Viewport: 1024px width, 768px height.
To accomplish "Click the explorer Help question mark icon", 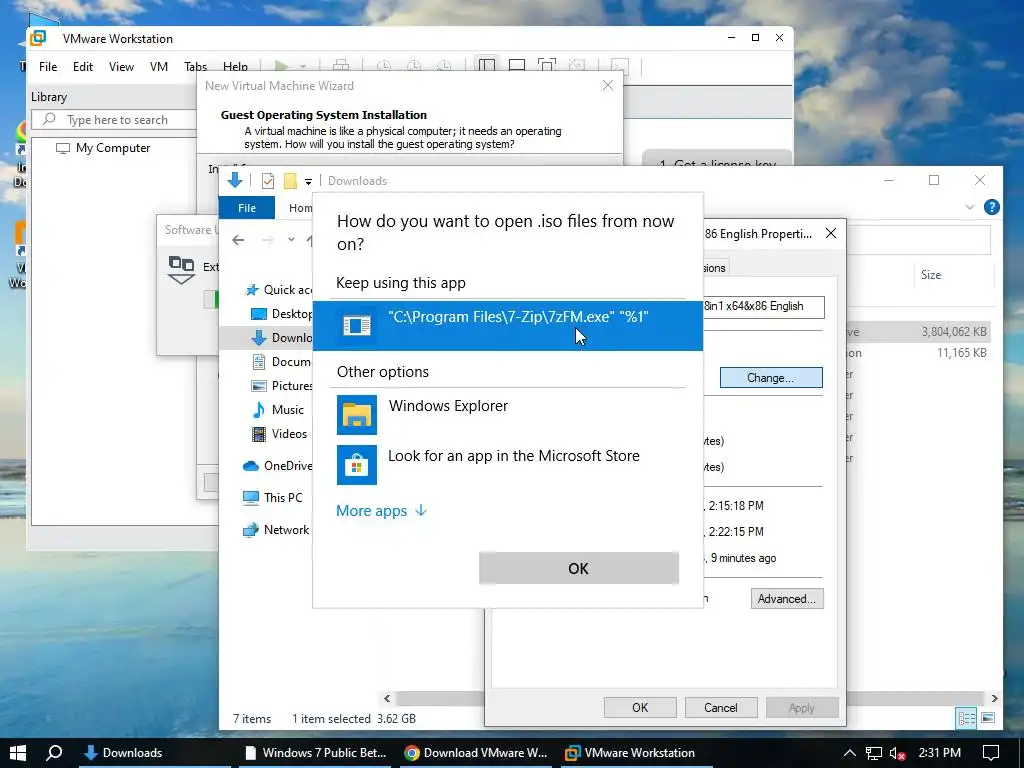I will tap(991, 207).
